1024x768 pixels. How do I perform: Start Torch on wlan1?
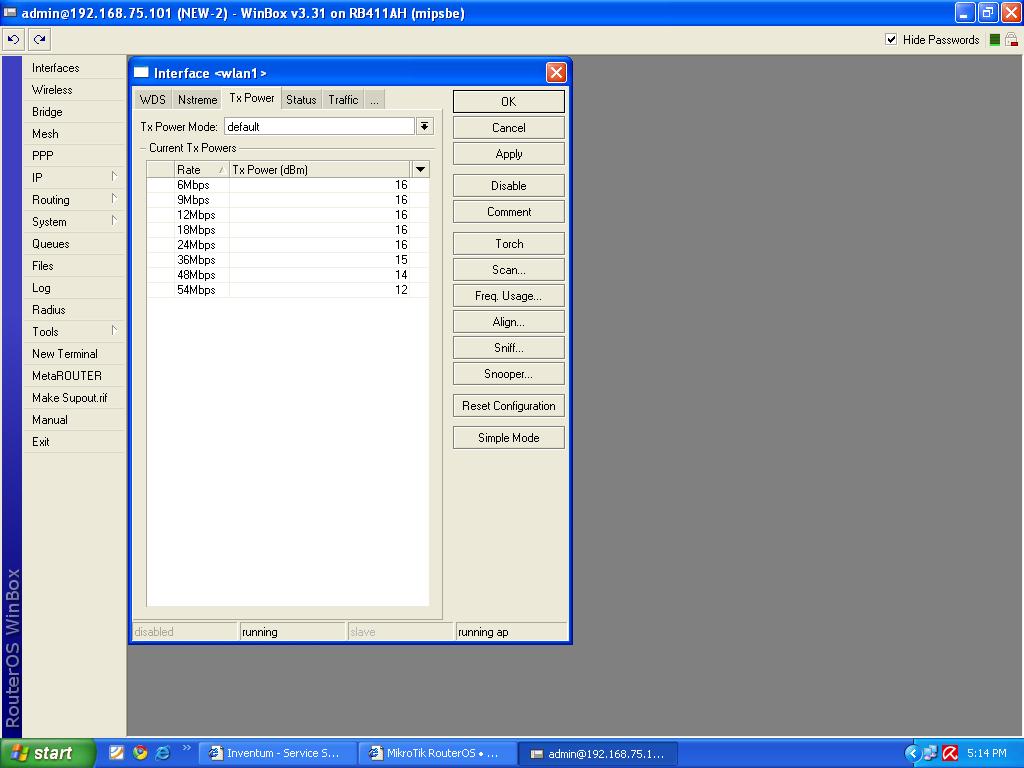click(x=509, y=244)
